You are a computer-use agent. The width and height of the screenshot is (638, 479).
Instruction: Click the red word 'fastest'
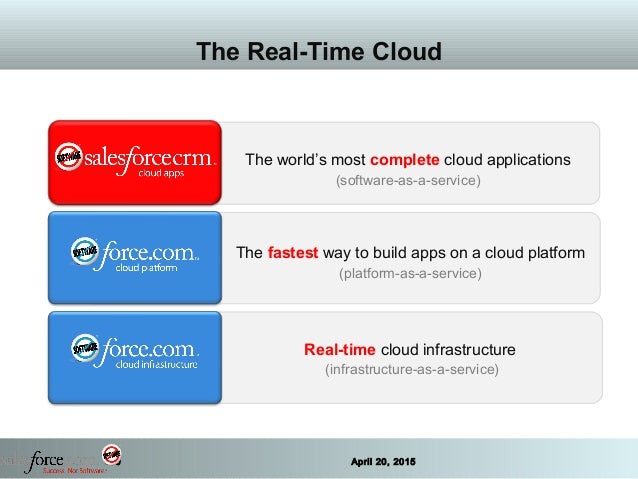pos(293,253)
